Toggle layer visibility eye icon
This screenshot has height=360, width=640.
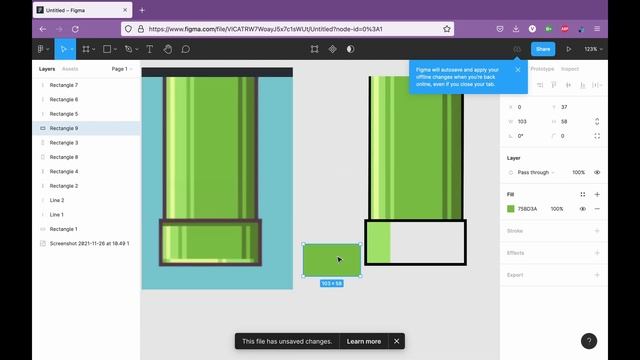[x=597, y=172]
